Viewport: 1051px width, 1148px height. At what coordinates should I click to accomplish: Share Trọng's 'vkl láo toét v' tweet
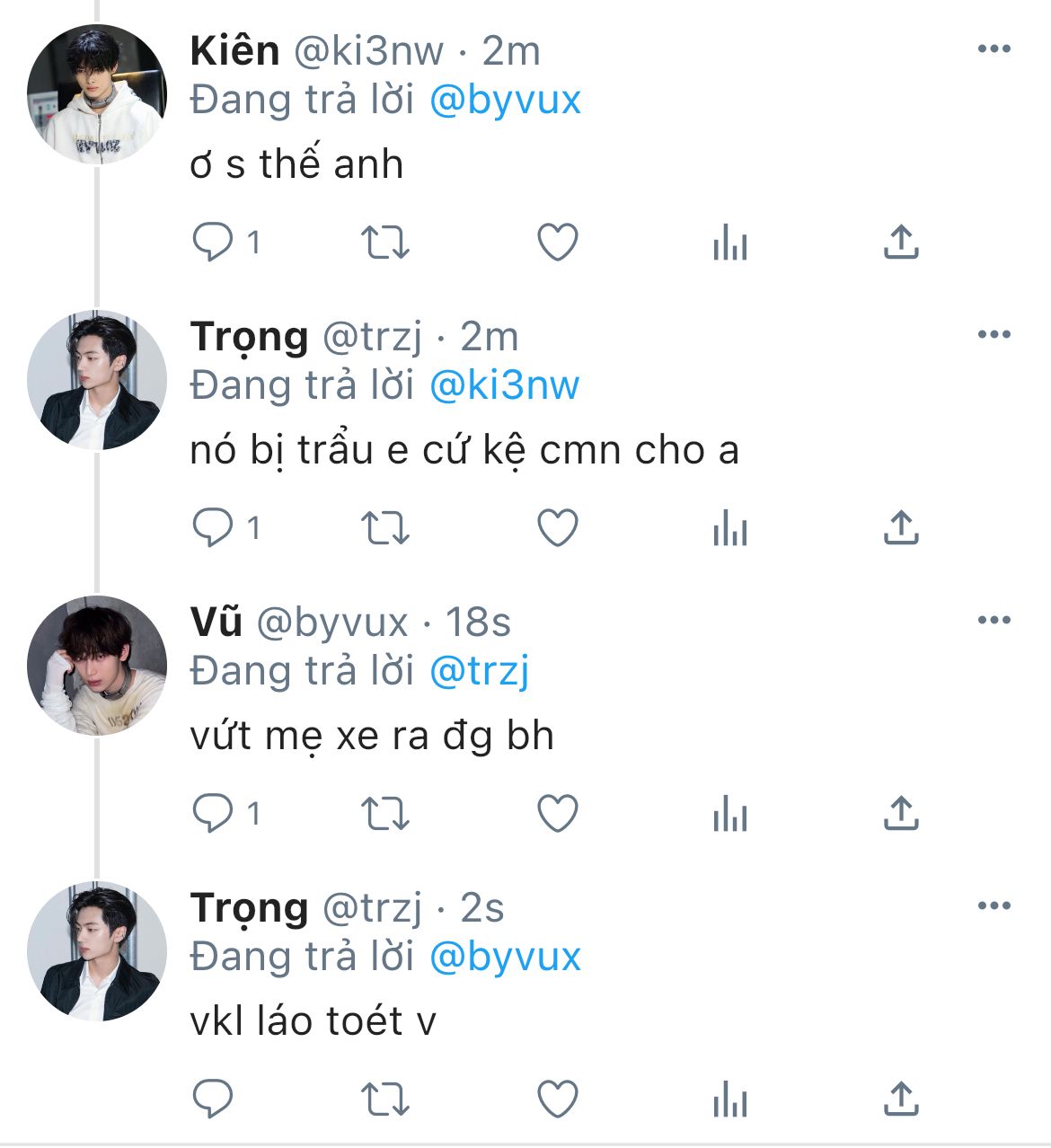(x=901, y=1099)
